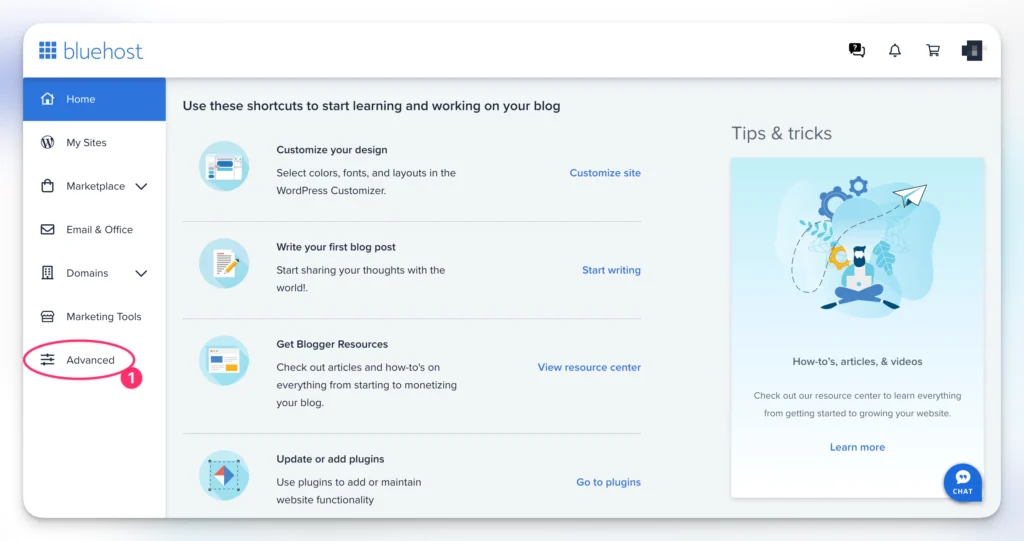Open notifications bell icon
1024x541 pixels.
(895, 50)
